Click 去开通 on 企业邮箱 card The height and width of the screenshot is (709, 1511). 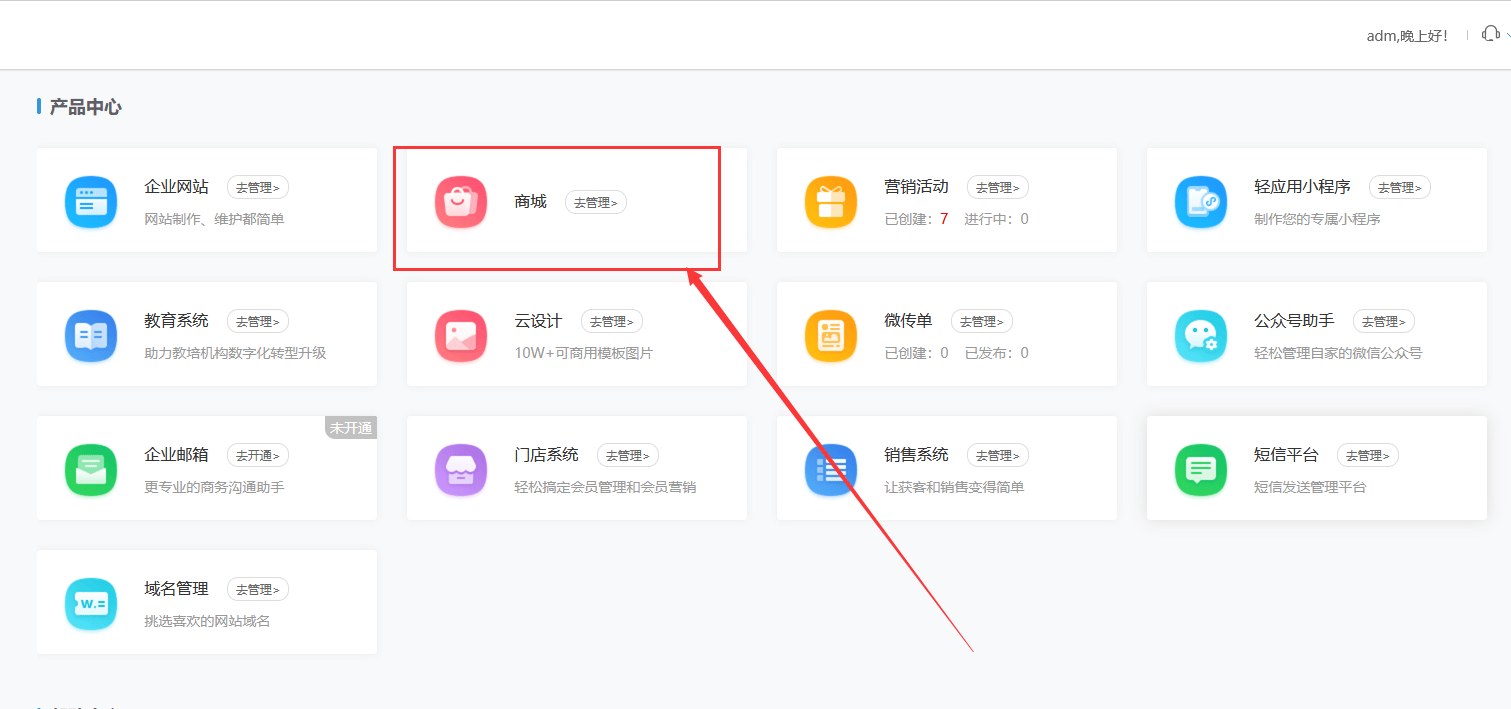point(257,455)
